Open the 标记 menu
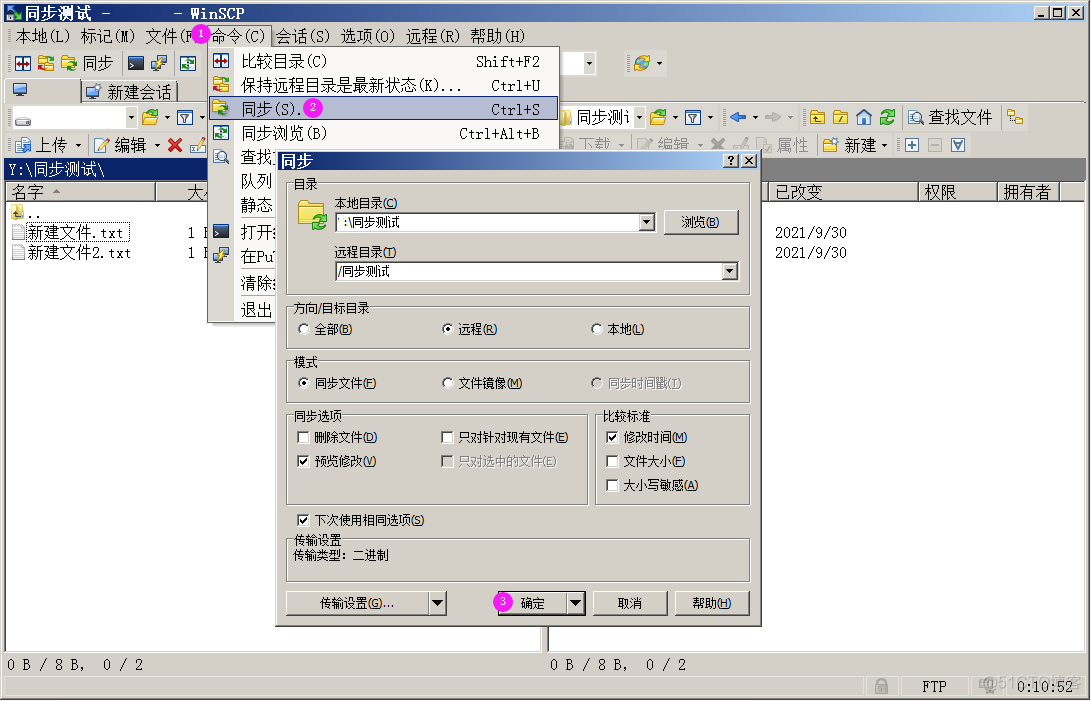 coord(108,36)
